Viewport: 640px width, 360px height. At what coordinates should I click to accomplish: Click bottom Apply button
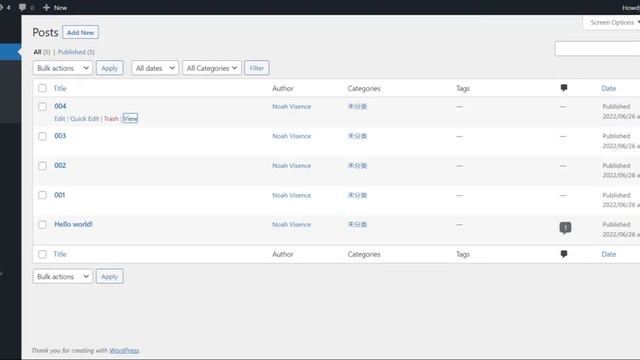(x=109, y=276)
